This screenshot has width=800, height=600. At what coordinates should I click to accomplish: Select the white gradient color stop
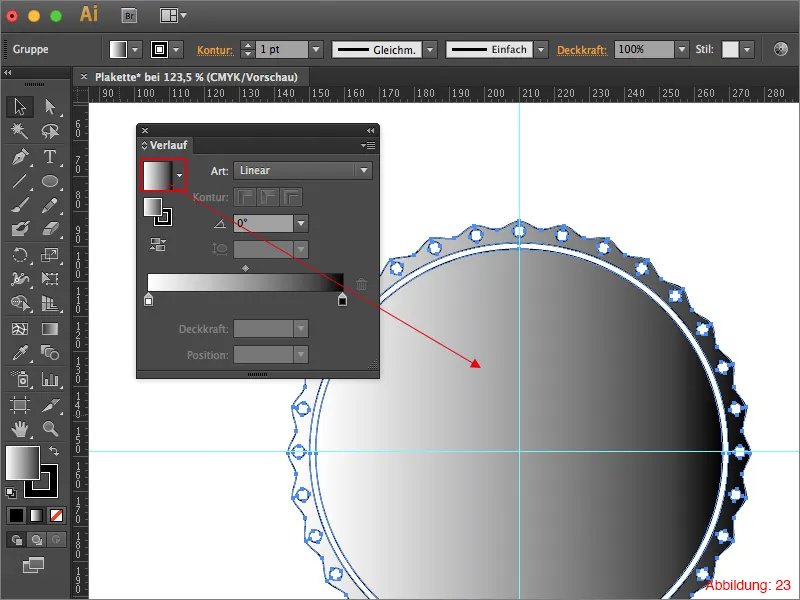click(148, 299)
